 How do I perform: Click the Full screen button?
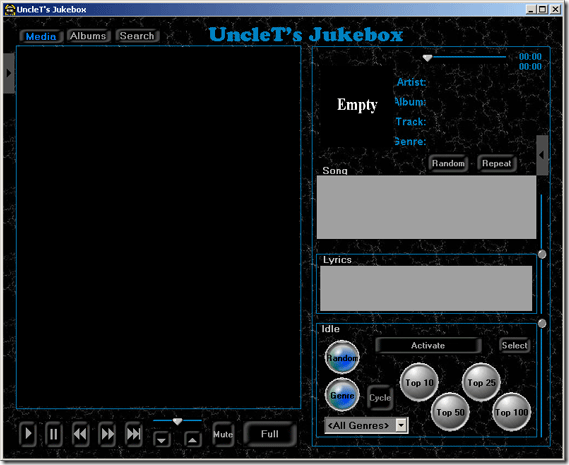270,434
